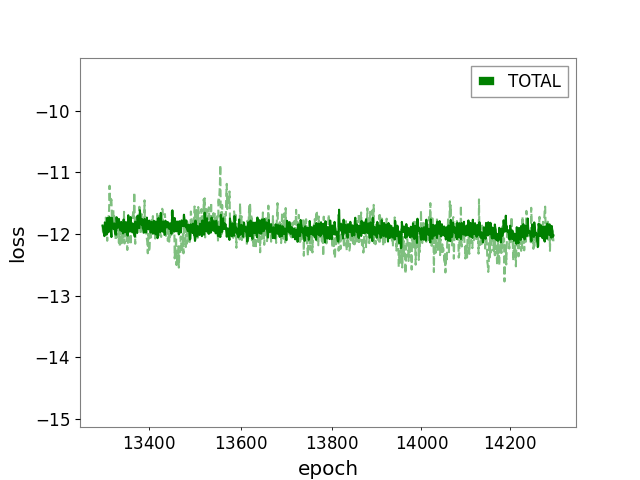Click the y-axis tick label −12
The width and height of the screenshot is (640, 480).
point(53,235)
